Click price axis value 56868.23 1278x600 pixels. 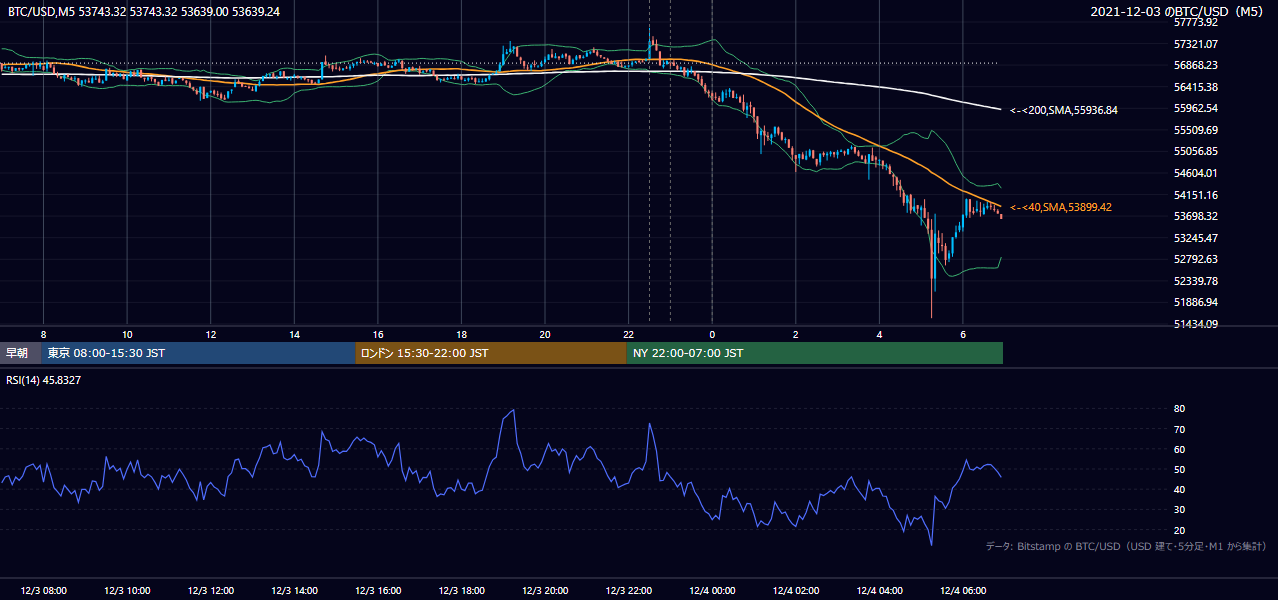coord(1195,65)
